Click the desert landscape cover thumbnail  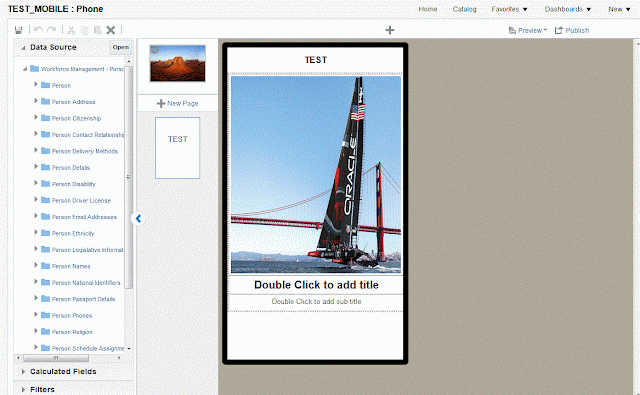coord(178,63)
